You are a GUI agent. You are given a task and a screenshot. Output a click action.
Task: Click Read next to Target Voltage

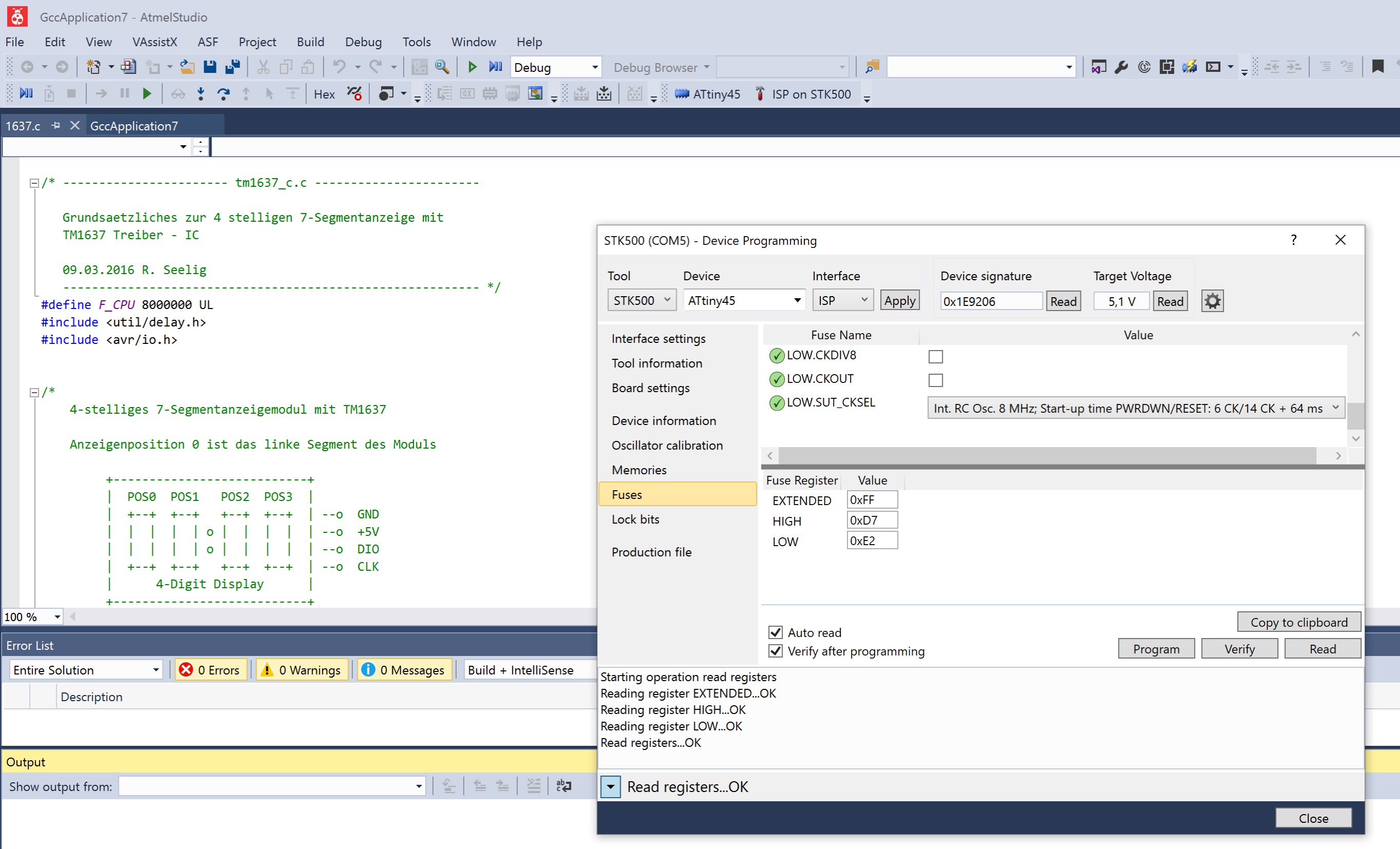point(1170,301)
